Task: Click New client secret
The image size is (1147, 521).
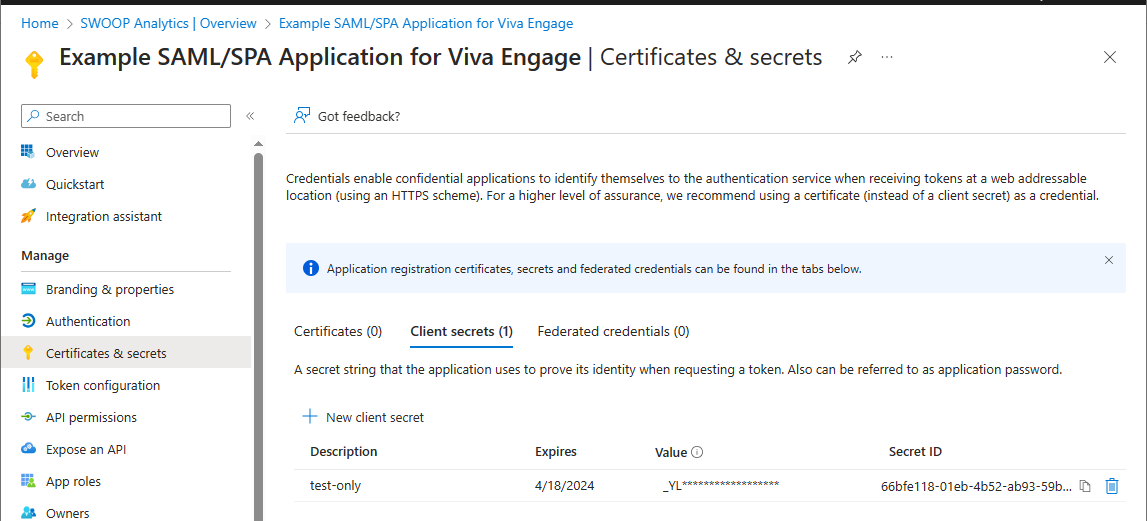Action: tap(364, 417)
